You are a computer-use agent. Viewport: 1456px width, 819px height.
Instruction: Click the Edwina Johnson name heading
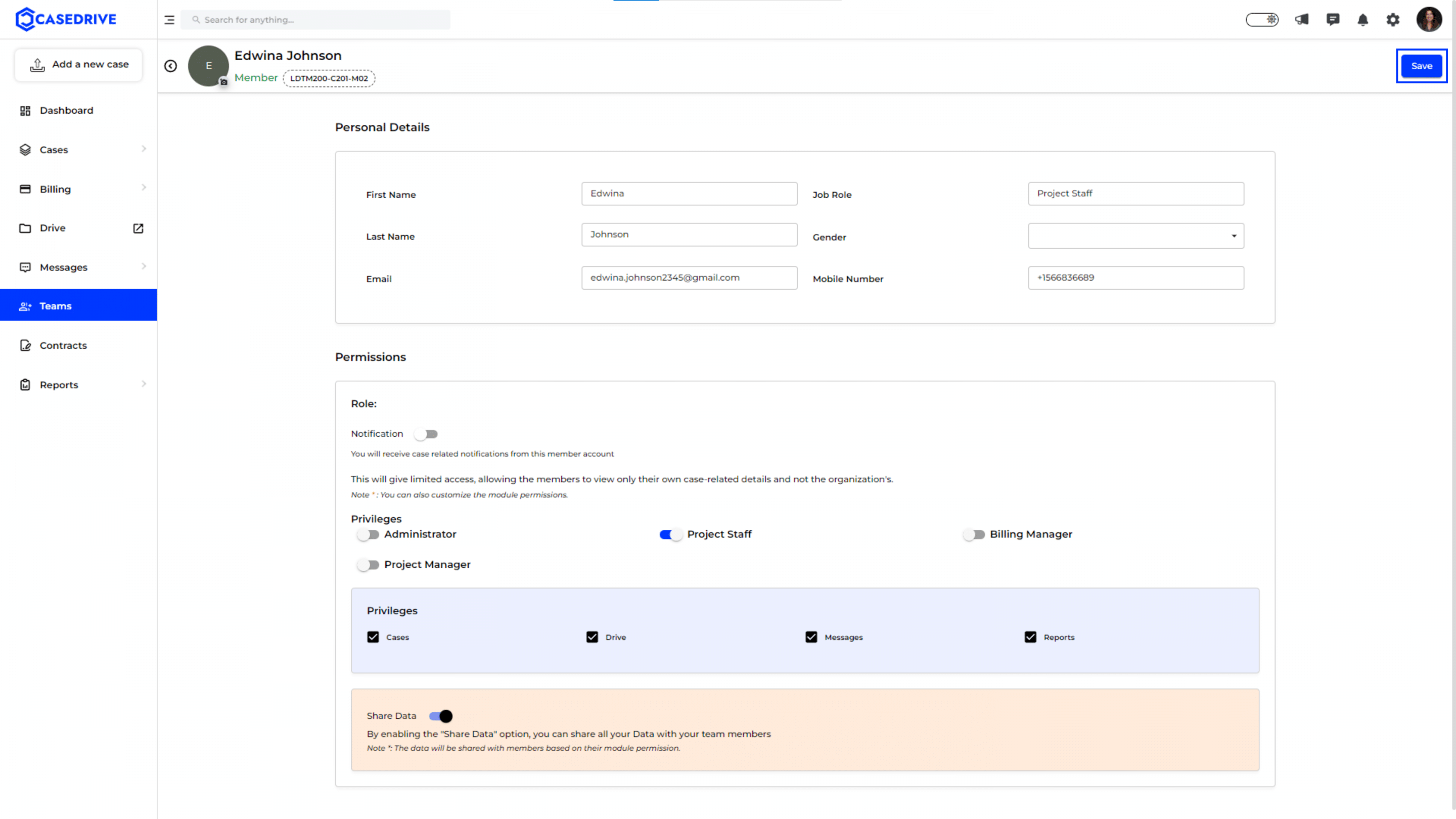(288, 56)
